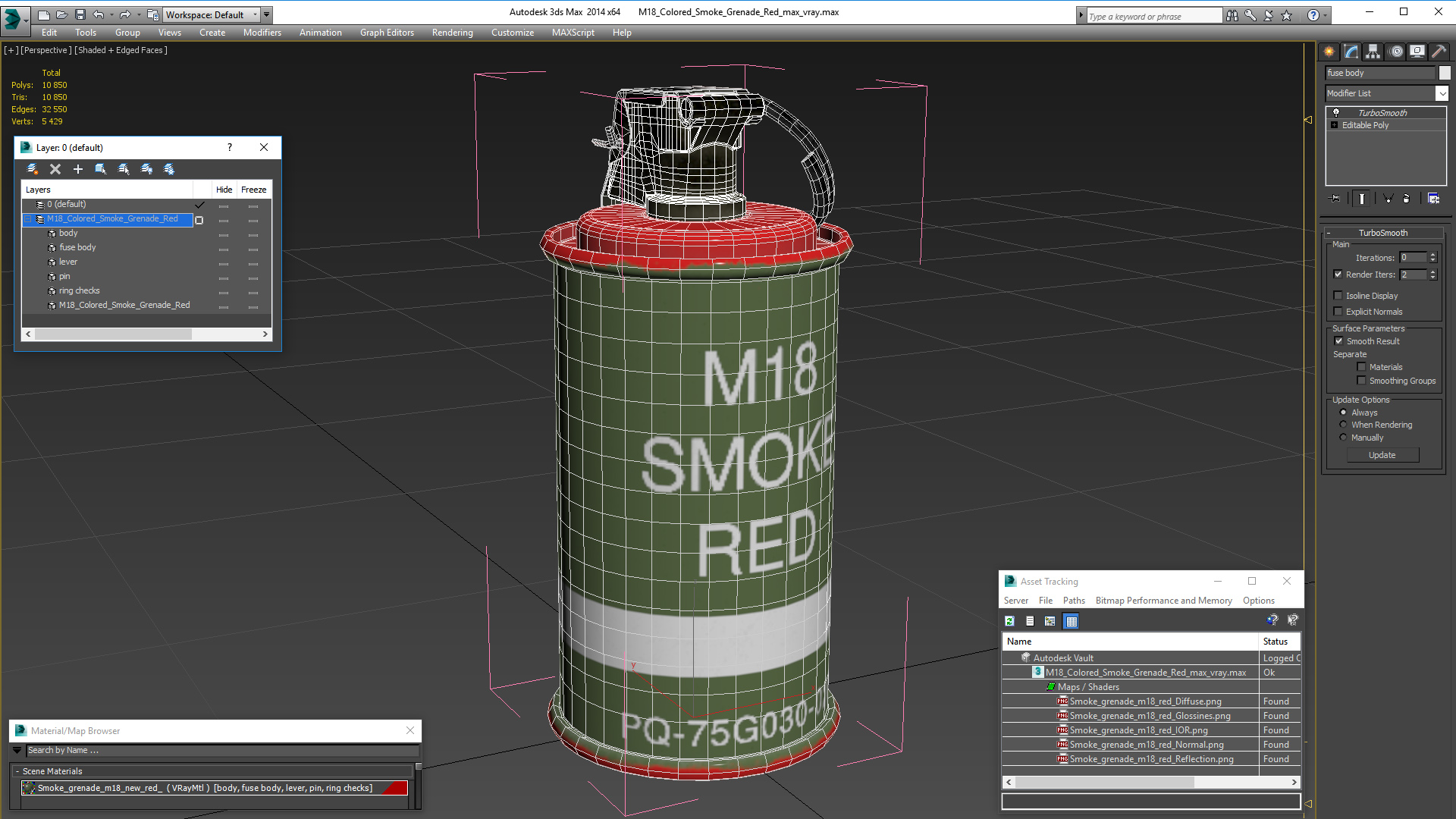Select the When Rendering update option
This screenshot has height=819, width=1456.
[x=1344, y=425]
